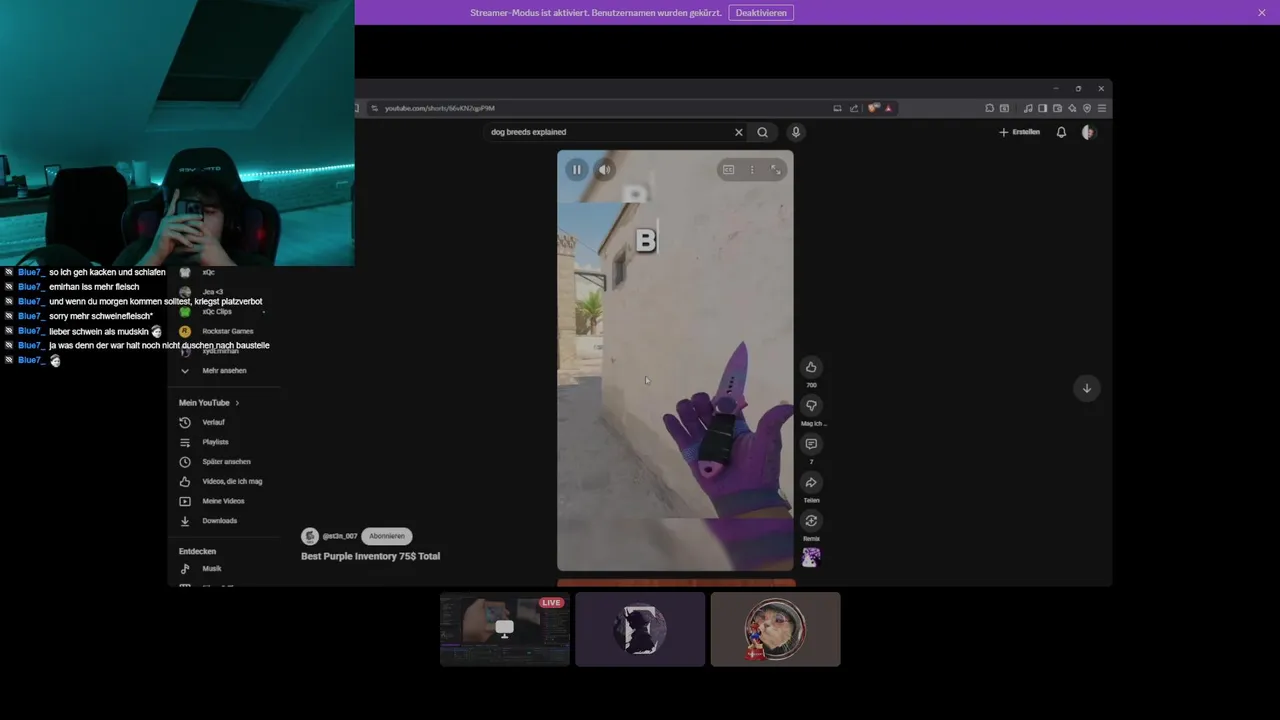
Task: Open the music note toolbar icon
Action: pos(1028,108)
